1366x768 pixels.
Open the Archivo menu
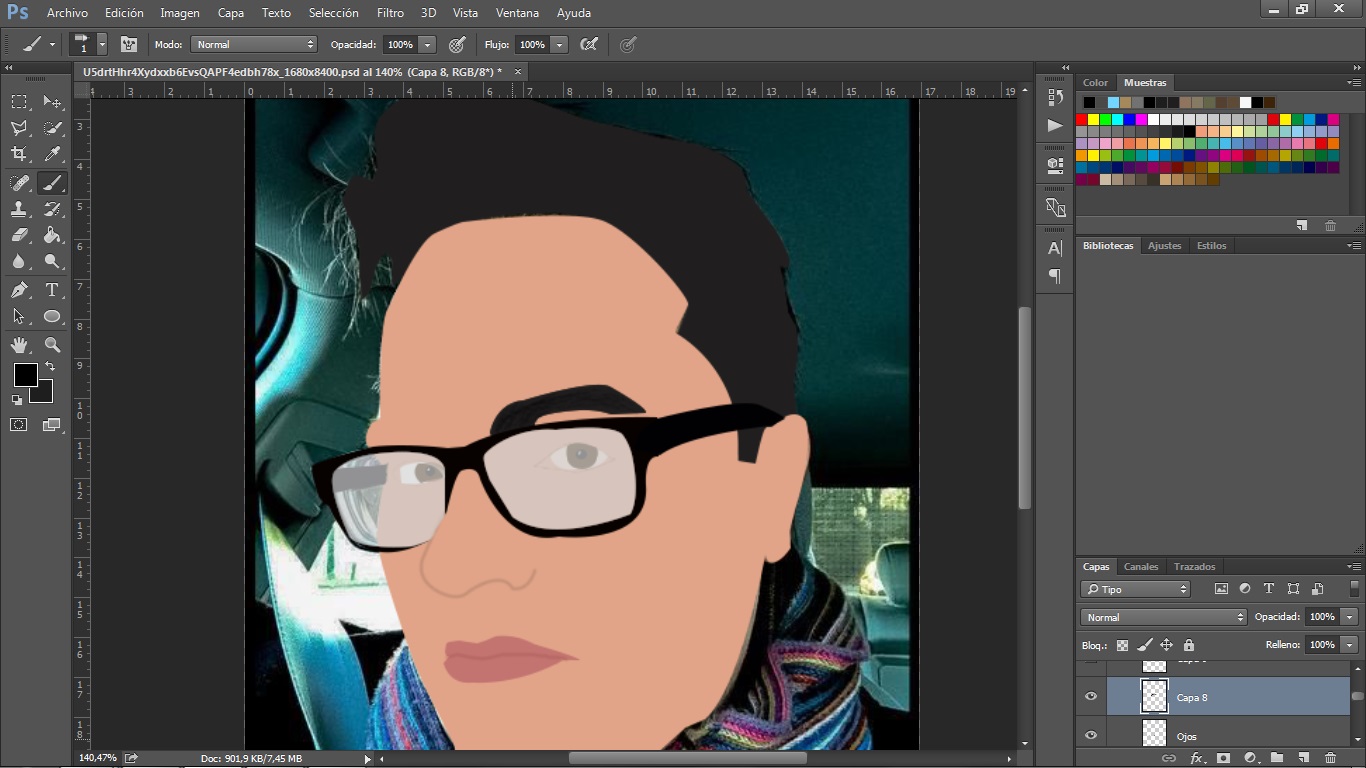click(x=67, y=13)
